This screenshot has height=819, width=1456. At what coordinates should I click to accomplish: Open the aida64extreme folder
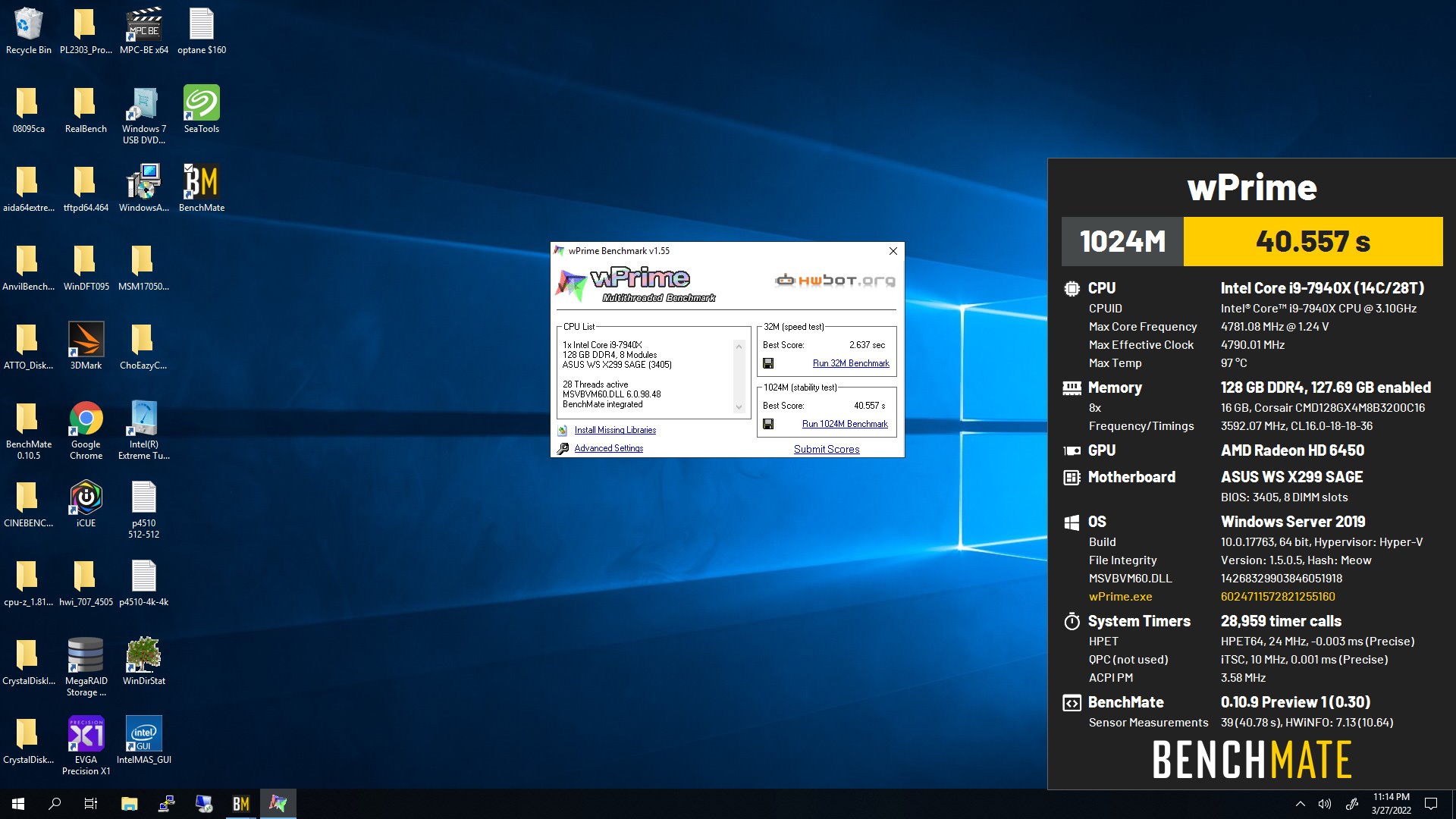29,189
